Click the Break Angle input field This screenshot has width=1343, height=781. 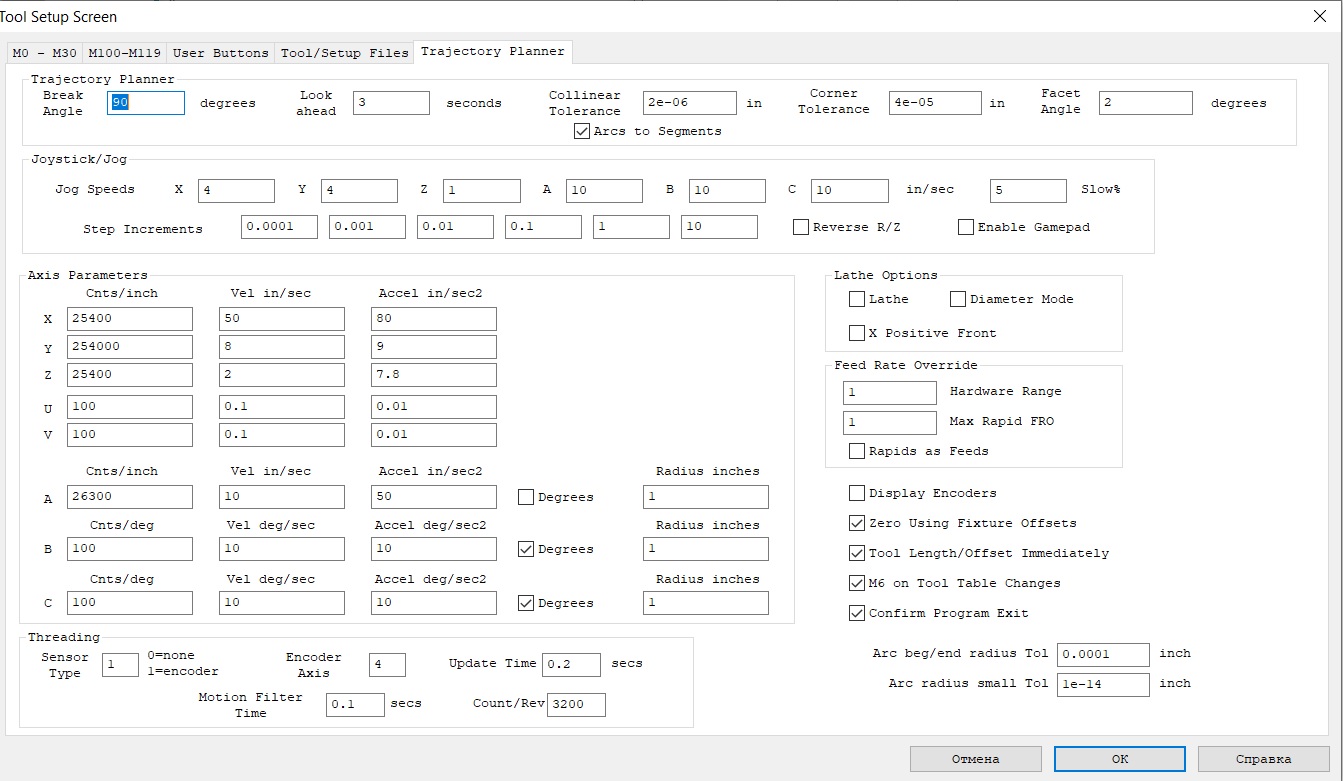146,103
